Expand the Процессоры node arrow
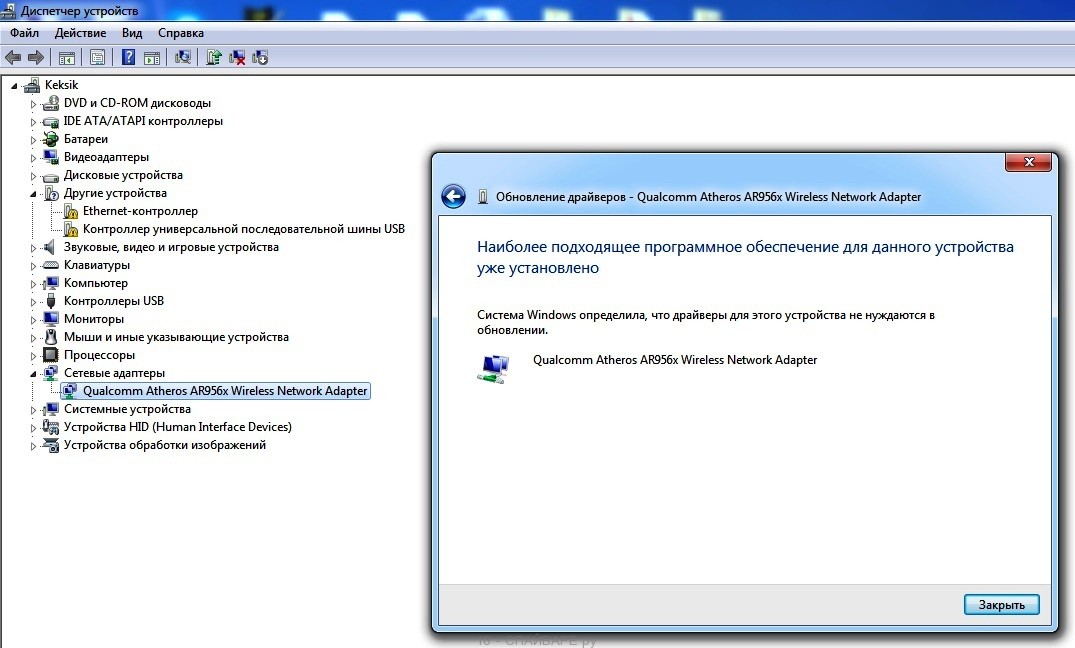This screenshot has height=648, width=1075. pyautogui.click(x=33, y=356)
